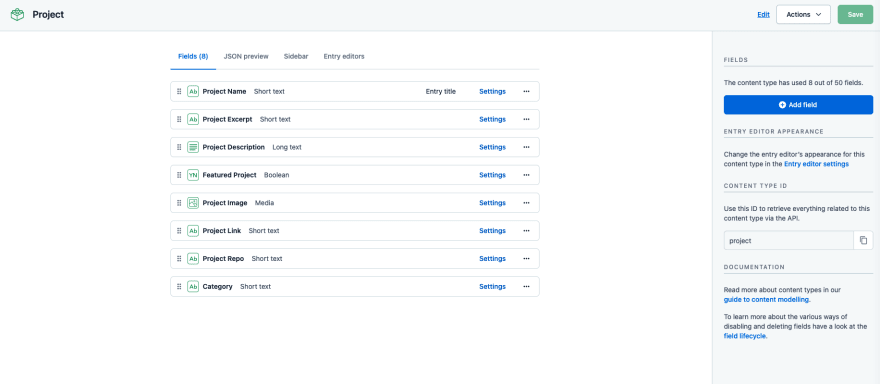Viewport: 880px width, 384px height.
Task: Grab the drag handle for Featured Project
Action: (179, 175)
